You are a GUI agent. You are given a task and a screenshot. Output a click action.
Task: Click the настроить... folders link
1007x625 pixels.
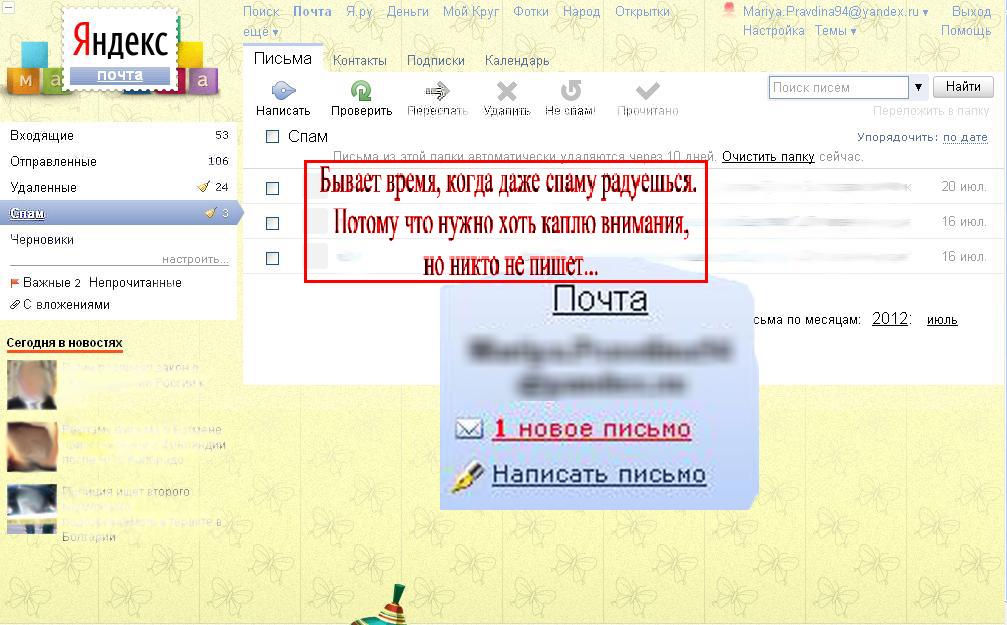tap(195, 260)
